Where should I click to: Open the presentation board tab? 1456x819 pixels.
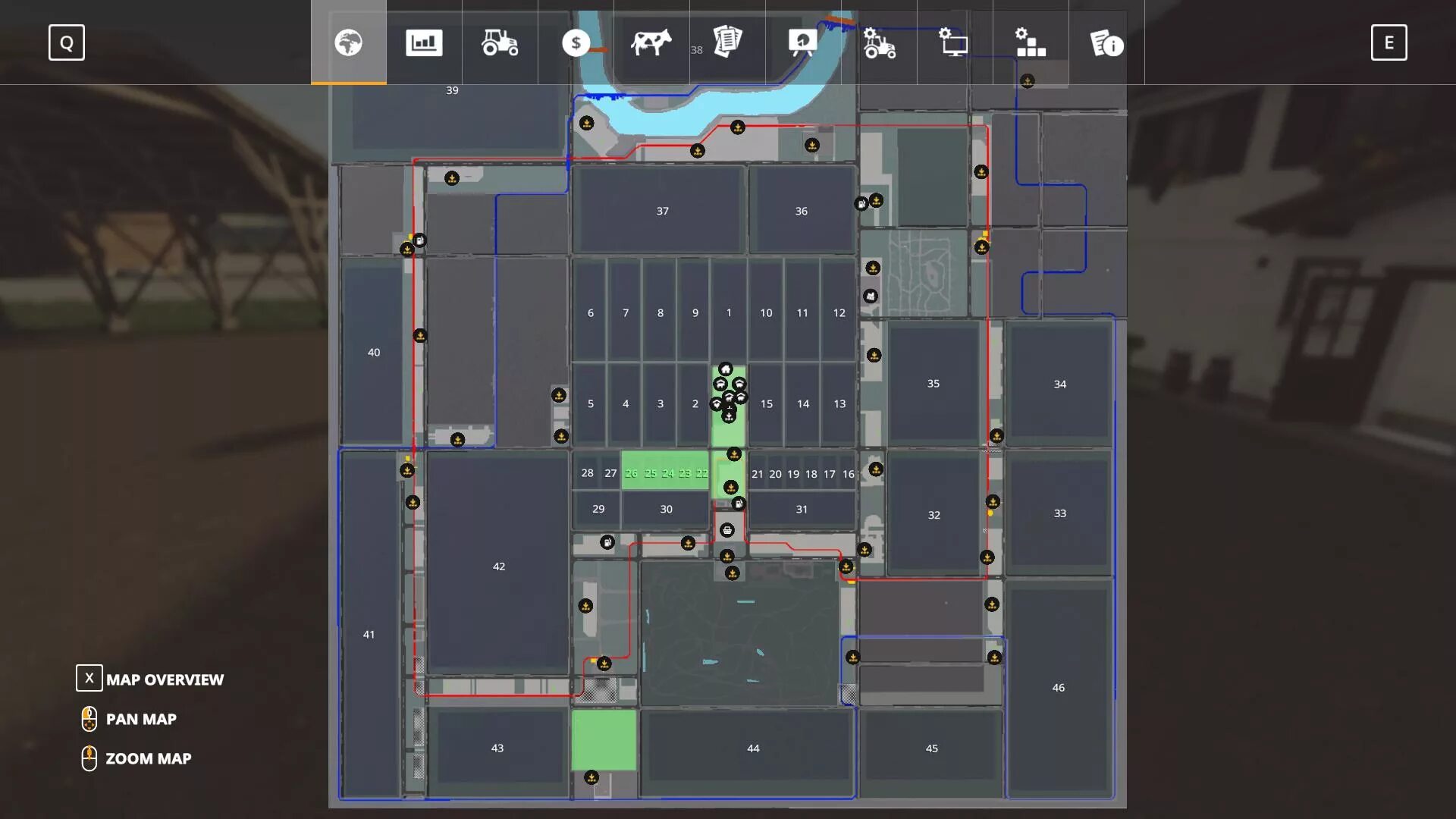[x=803, y=42]
